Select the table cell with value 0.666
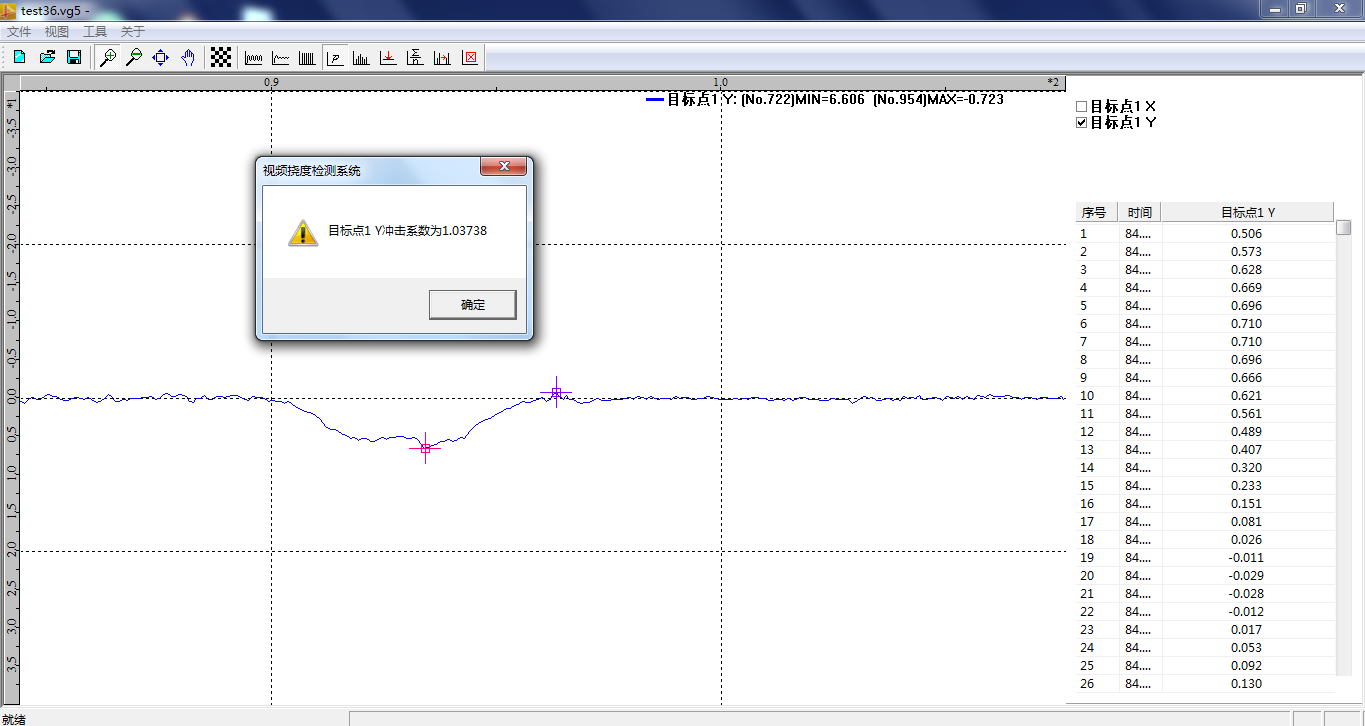 (1247, 378)
